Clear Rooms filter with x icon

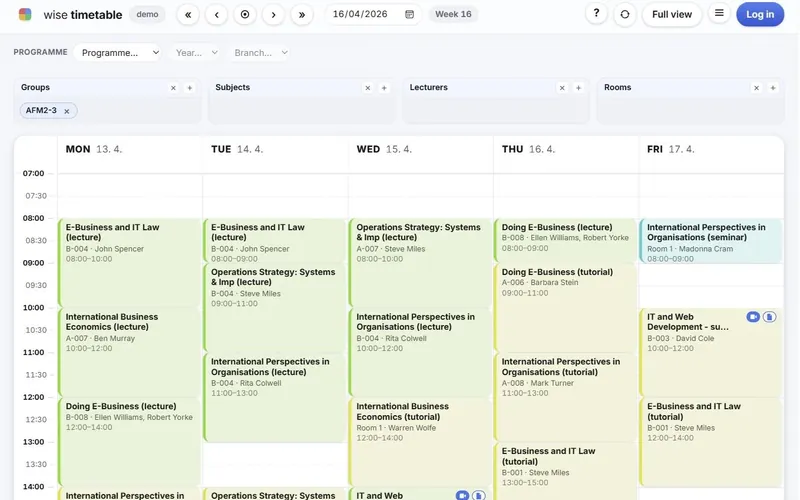pyautogui.click(x=757, y=88)
